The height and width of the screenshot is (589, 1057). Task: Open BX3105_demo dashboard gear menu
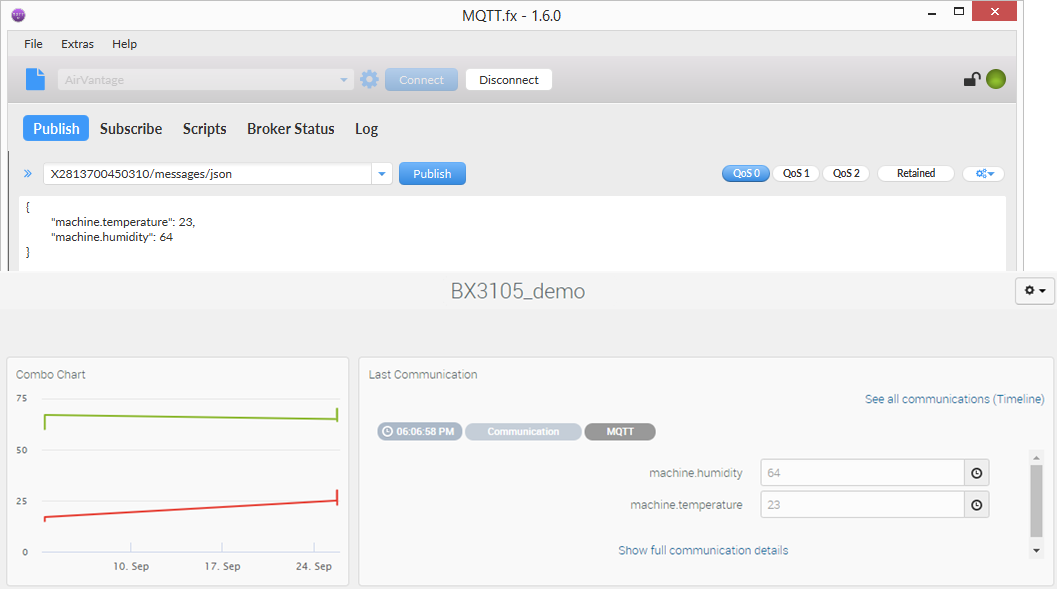1035,290
